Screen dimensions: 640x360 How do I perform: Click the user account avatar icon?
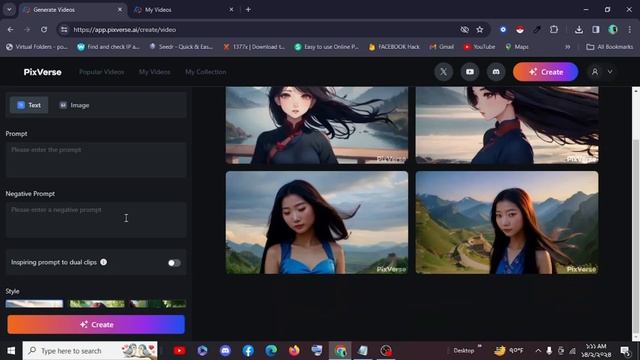click(595, 72)
